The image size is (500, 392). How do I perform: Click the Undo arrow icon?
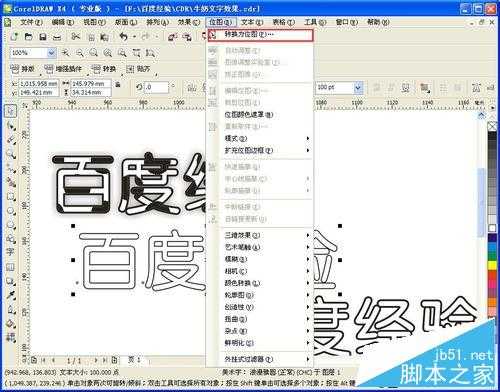(x=124, y=36)
